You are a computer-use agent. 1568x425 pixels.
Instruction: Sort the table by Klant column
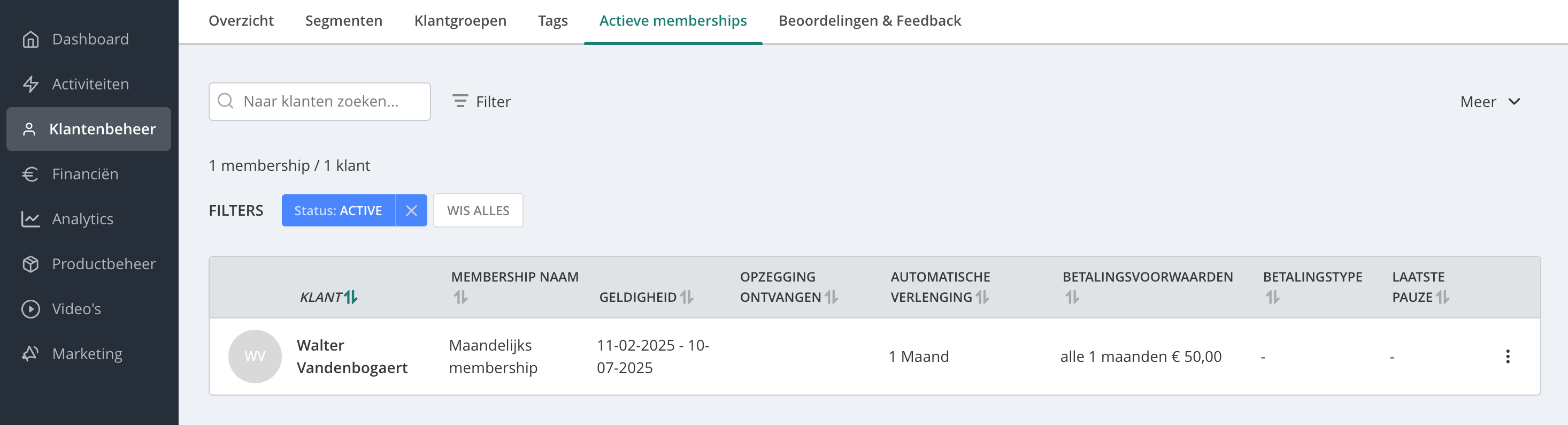coord(351,297)
